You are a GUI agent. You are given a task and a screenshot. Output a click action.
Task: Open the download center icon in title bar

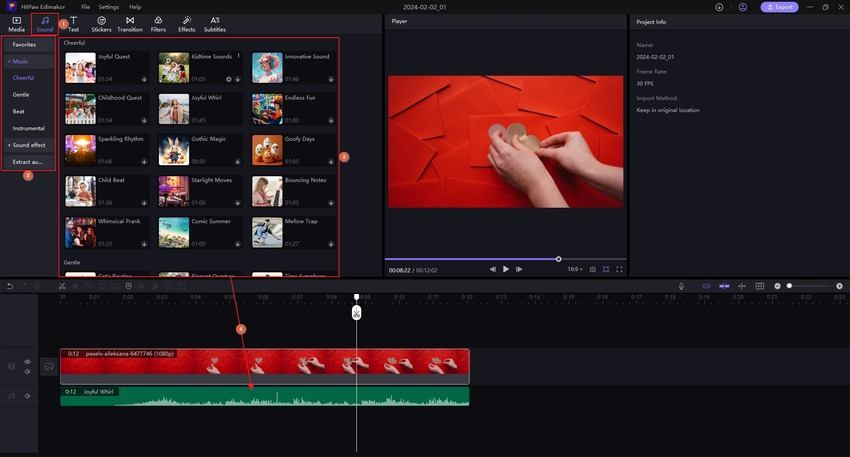719,7
